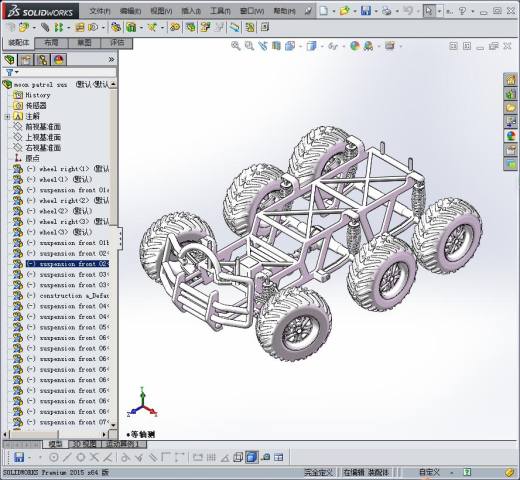Click the Appearances color ball icon in the task pane
The image size is (520, 480).
point(511,136)
